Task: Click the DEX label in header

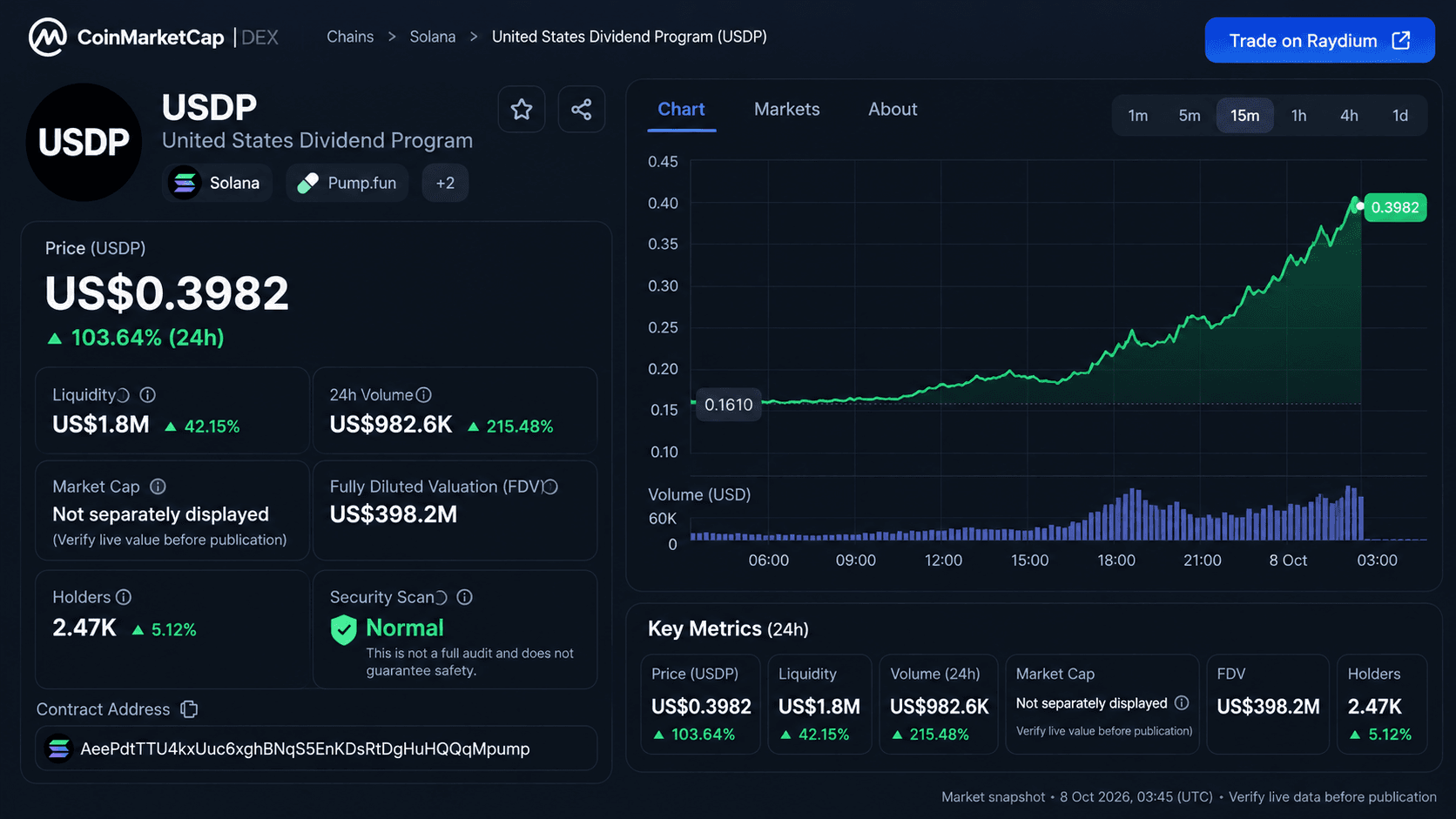Action: (260, 37)
